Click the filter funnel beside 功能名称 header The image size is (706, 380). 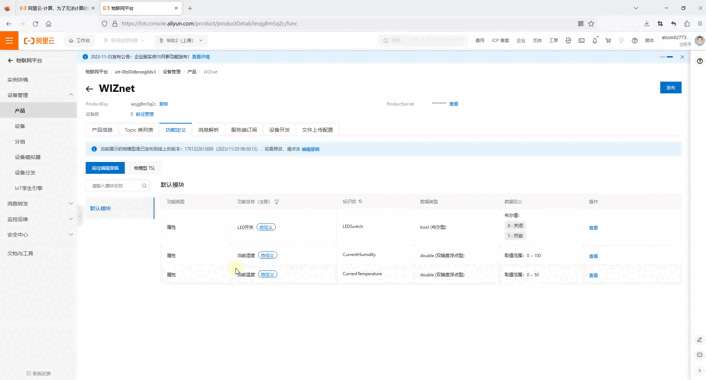pos(276,202)
